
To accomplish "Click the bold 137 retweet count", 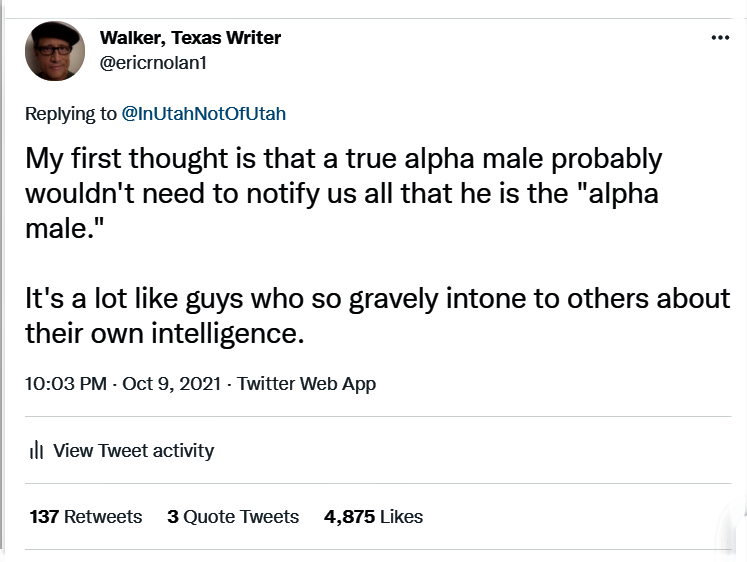I will click(x=44, y=517).
